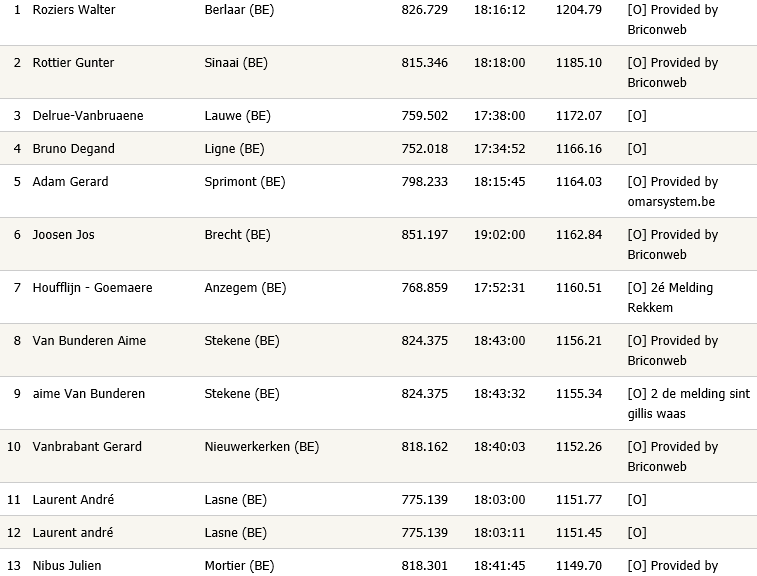The width and height of the screenshot is (757, 576).
Task: Open the Delrue-Vanbruaene entry
Action: point(88,116)
